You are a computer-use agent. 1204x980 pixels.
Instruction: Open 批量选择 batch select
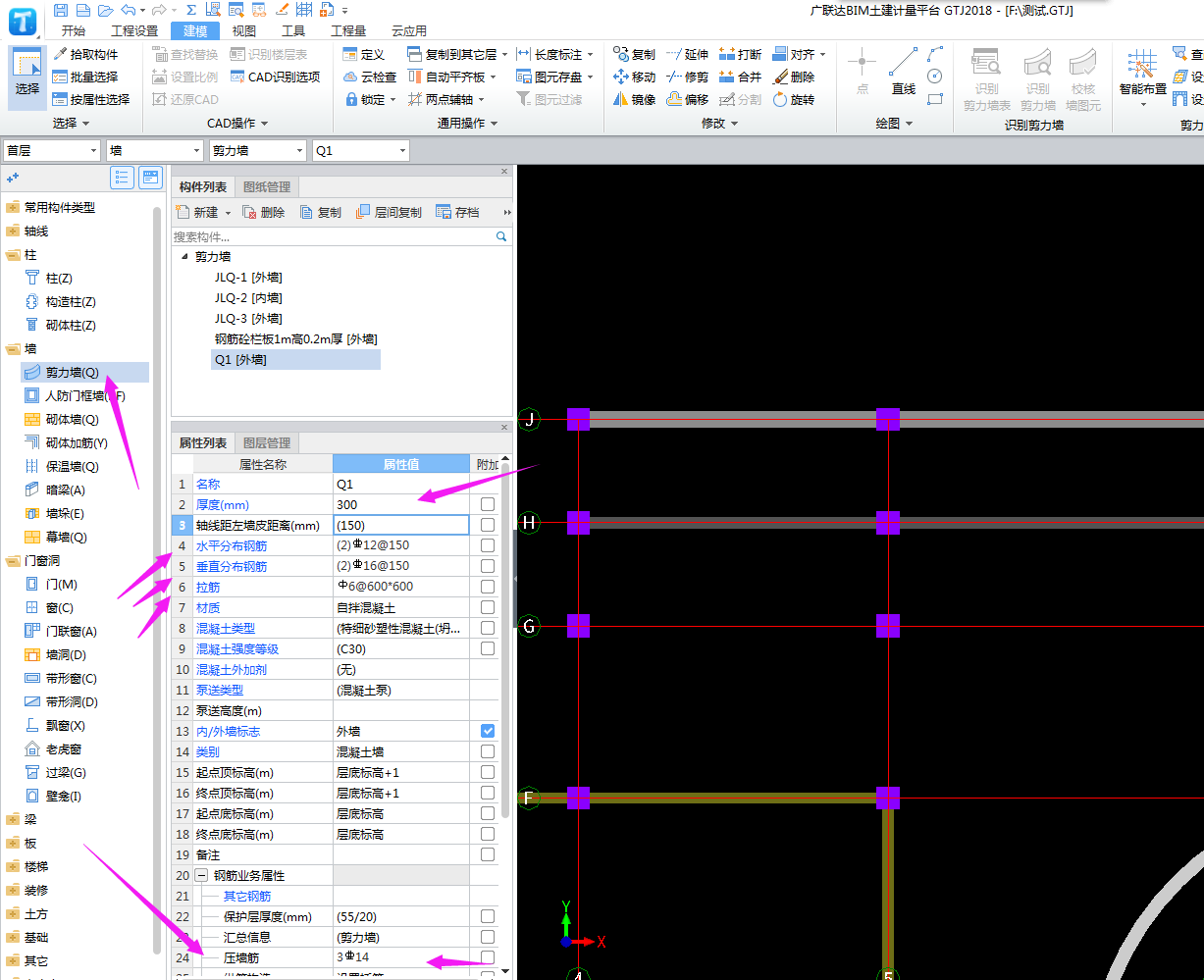point(85,77)
